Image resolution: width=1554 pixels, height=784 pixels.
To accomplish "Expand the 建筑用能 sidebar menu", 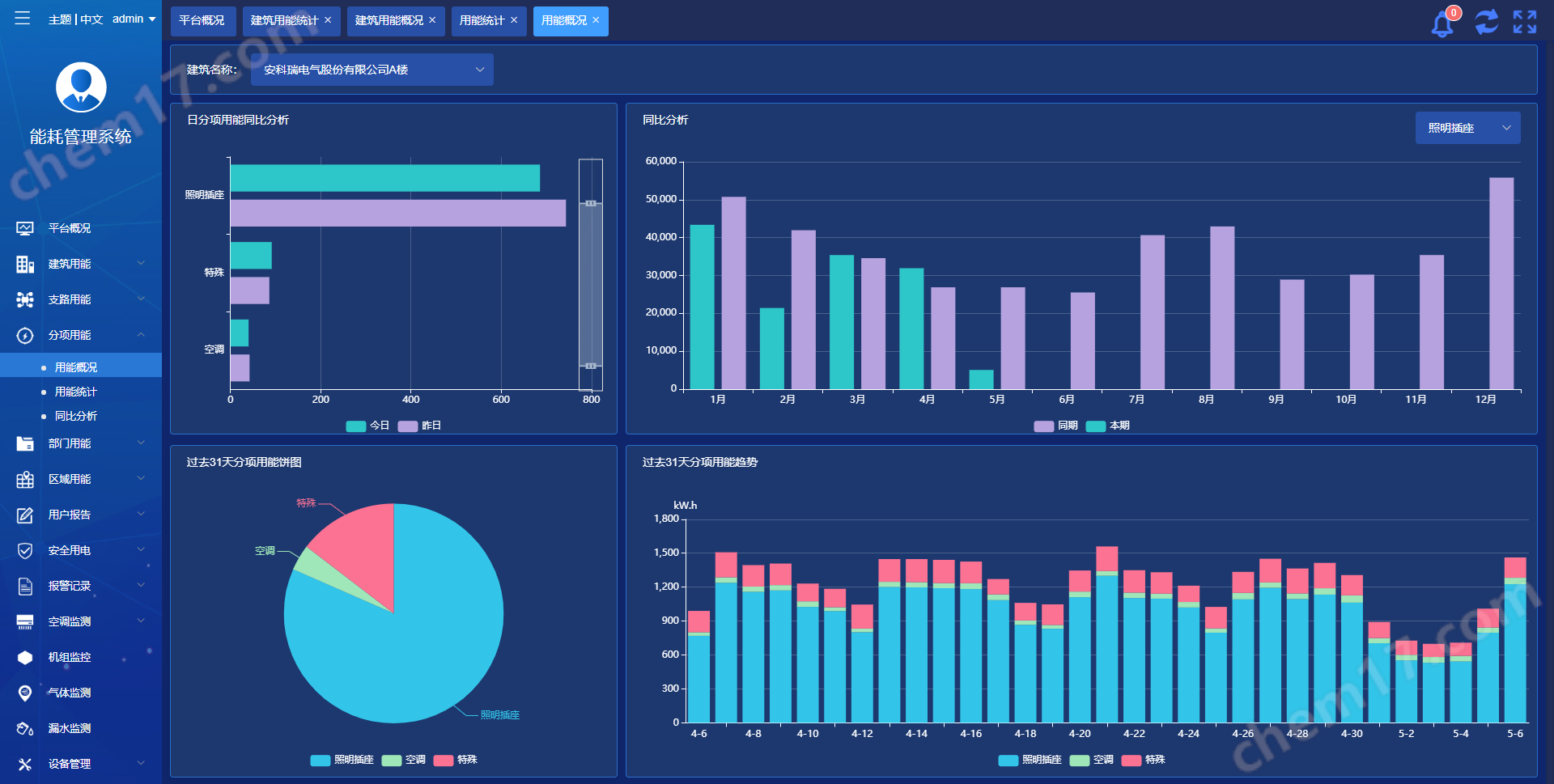I will pyautogui.click(x=81, y=264).
